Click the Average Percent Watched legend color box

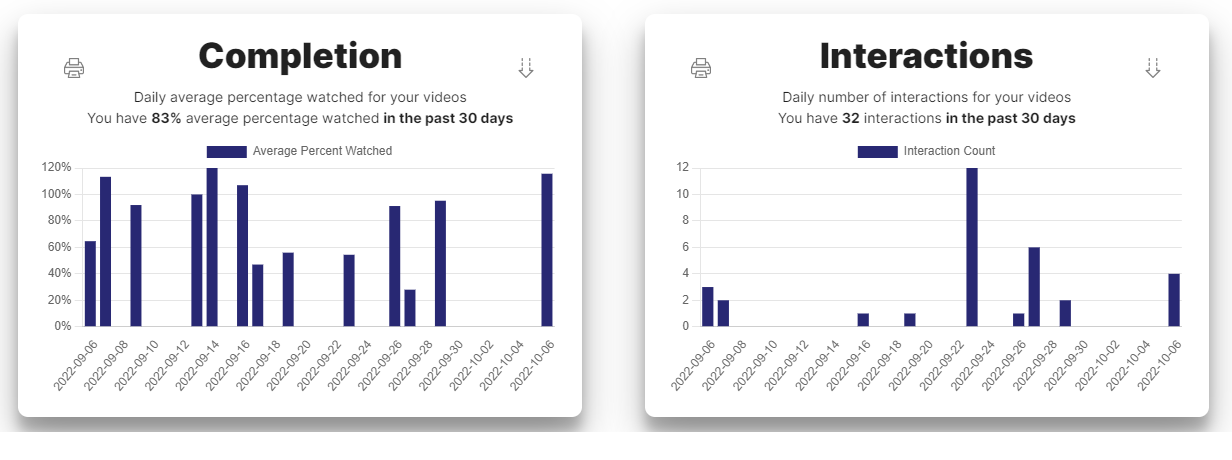(x=226, y=151)
